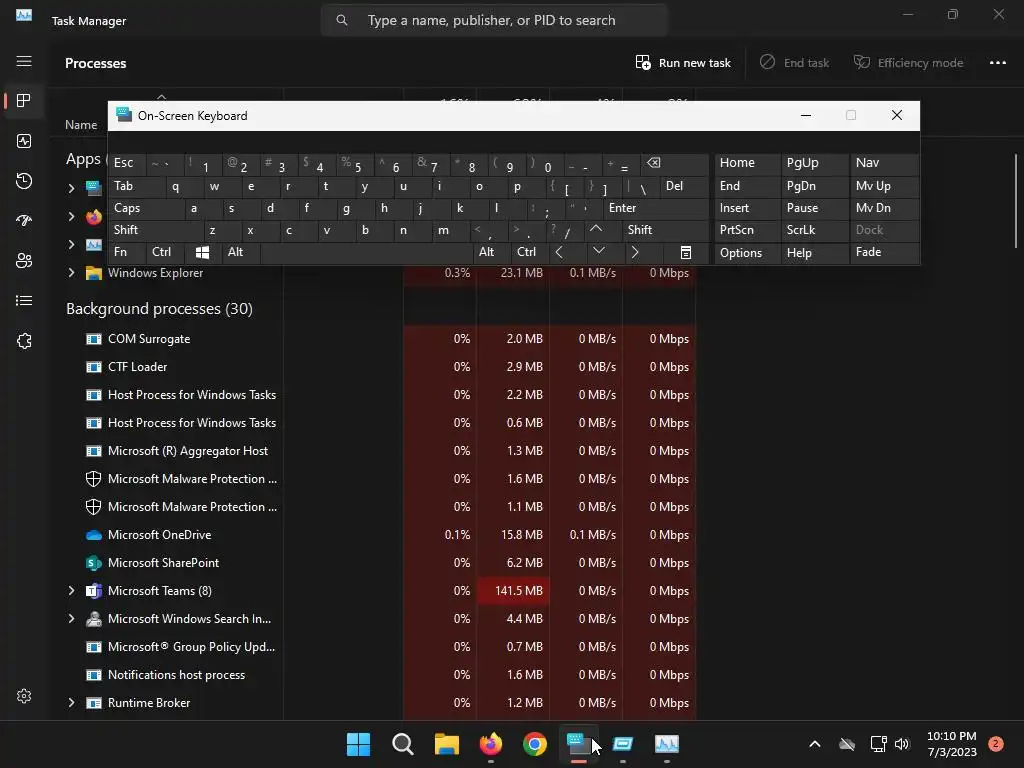
Task: Open Task Manager settings gear
Action: (24, 696)
